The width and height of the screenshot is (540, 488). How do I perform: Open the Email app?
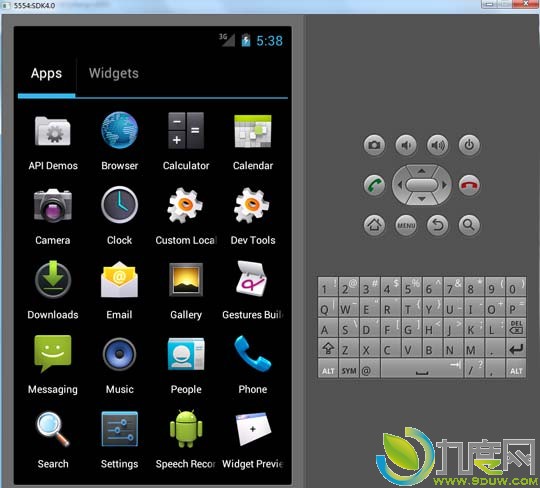pyautogui.click(x=120, y=291)
